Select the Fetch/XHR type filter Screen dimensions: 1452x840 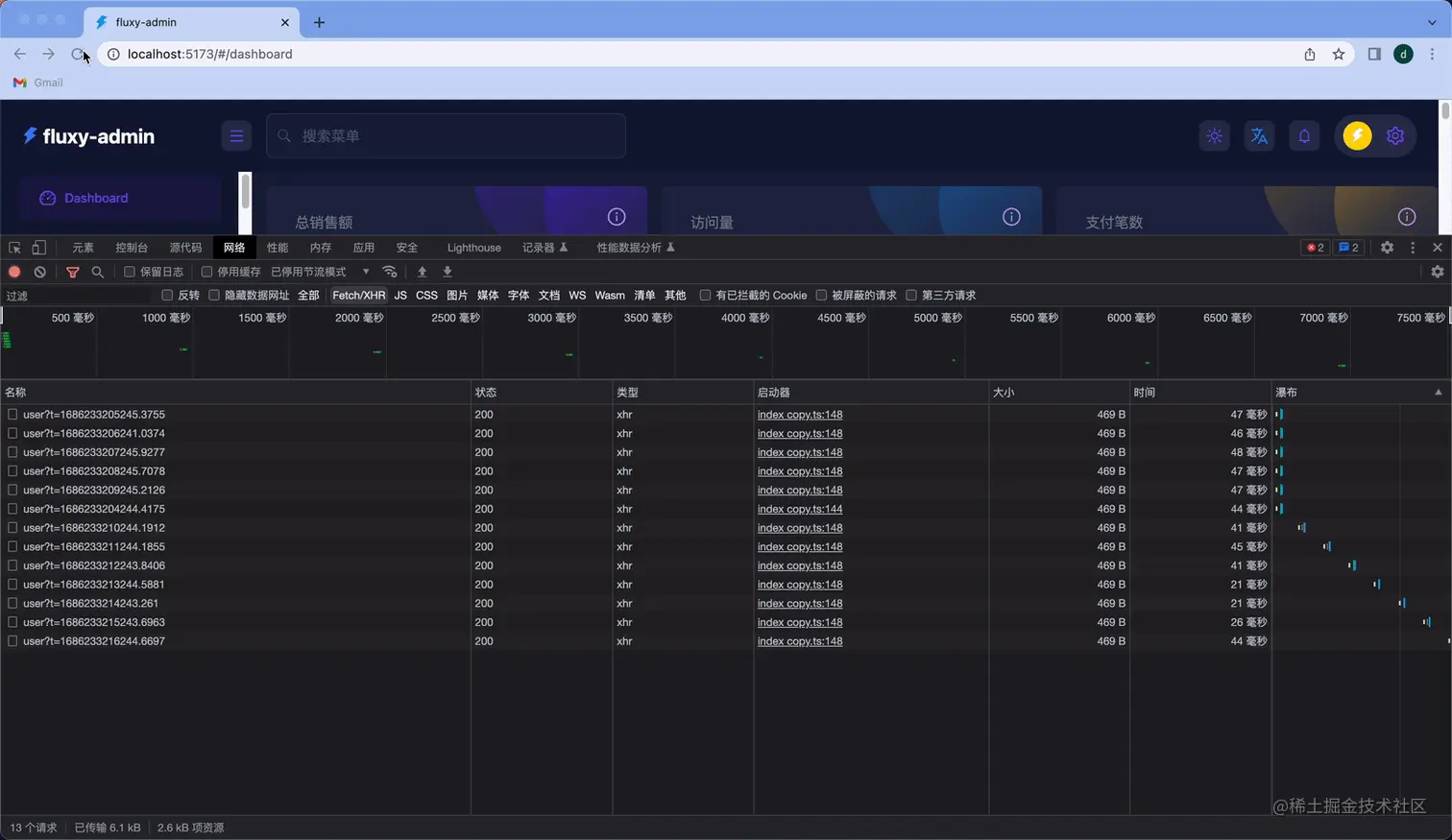point(358,296)
